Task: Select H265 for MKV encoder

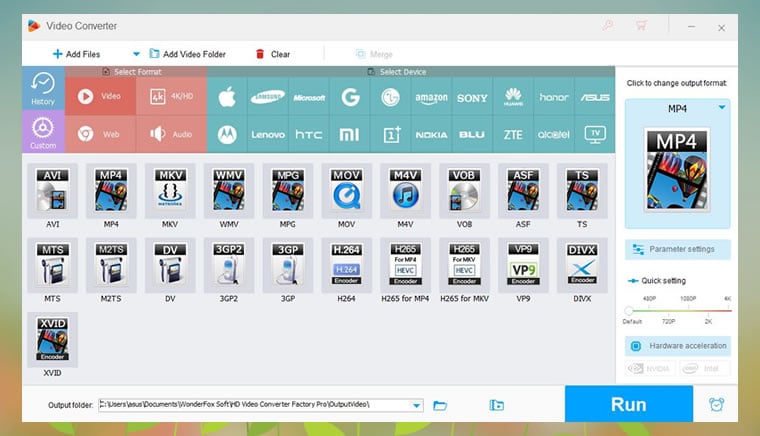Action: click(464, 265)
